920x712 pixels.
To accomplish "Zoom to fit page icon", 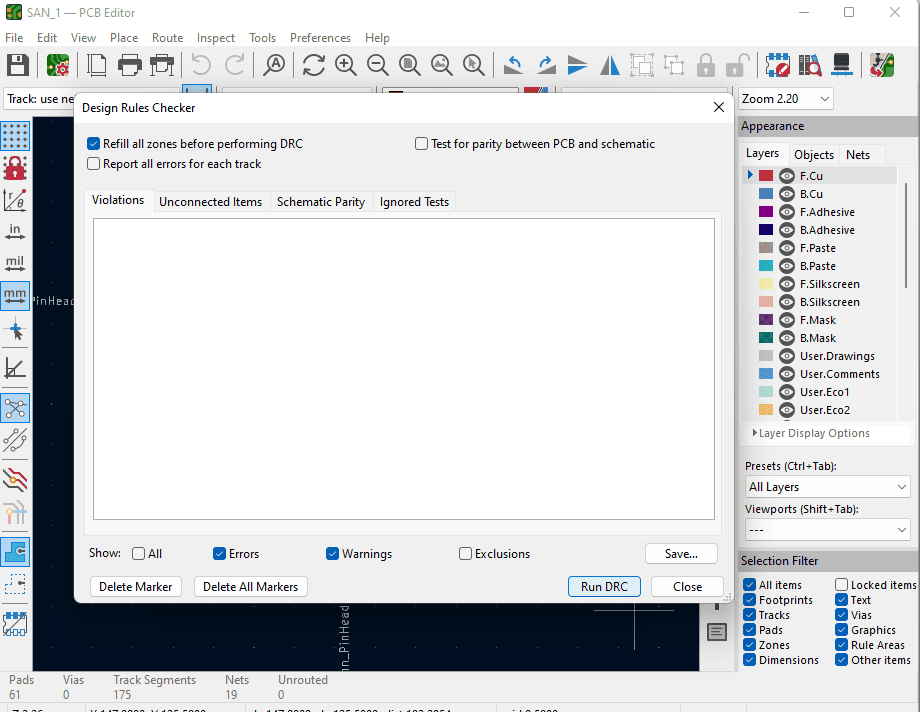I will (x=410, y=65).
